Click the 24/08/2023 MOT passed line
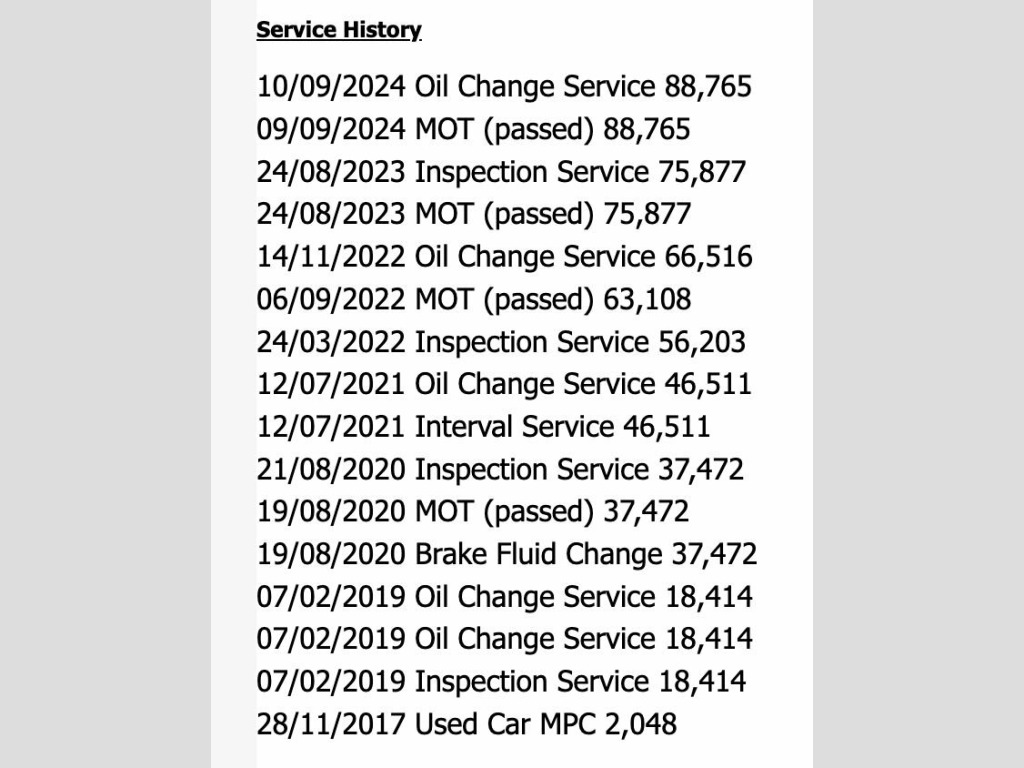 [x=473, y=214]
